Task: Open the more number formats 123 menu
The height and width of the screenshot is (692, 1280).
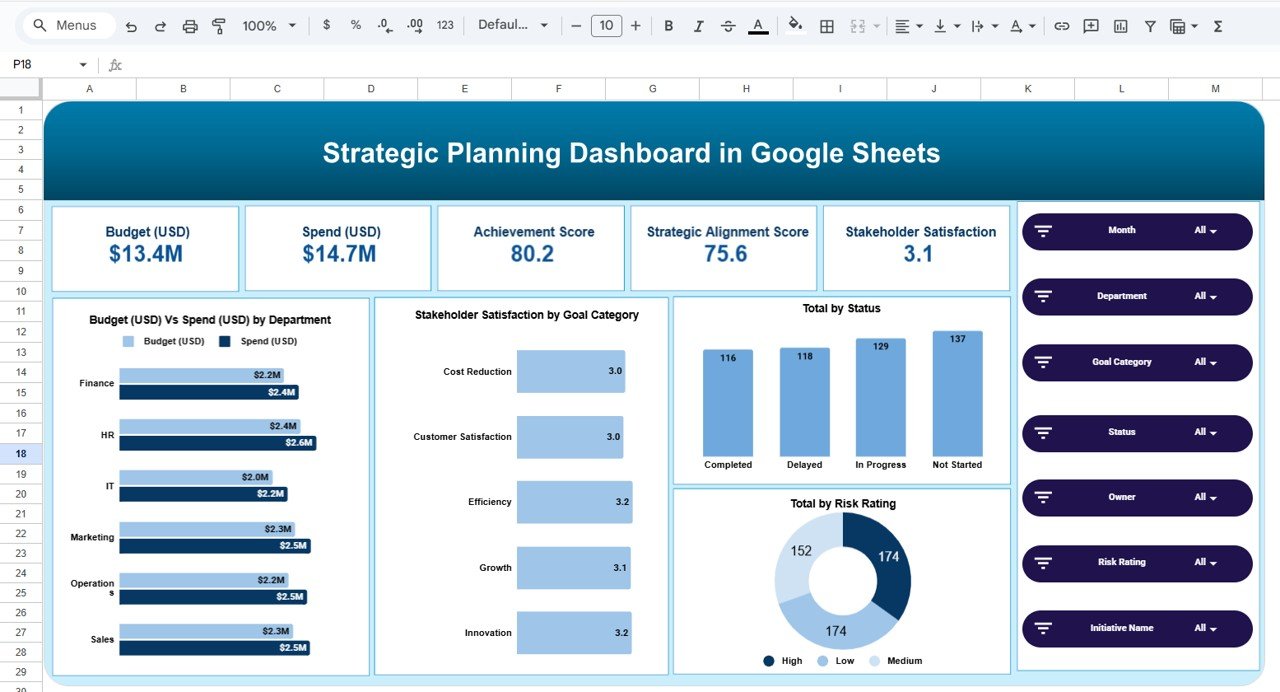Action: click(444, 26)
